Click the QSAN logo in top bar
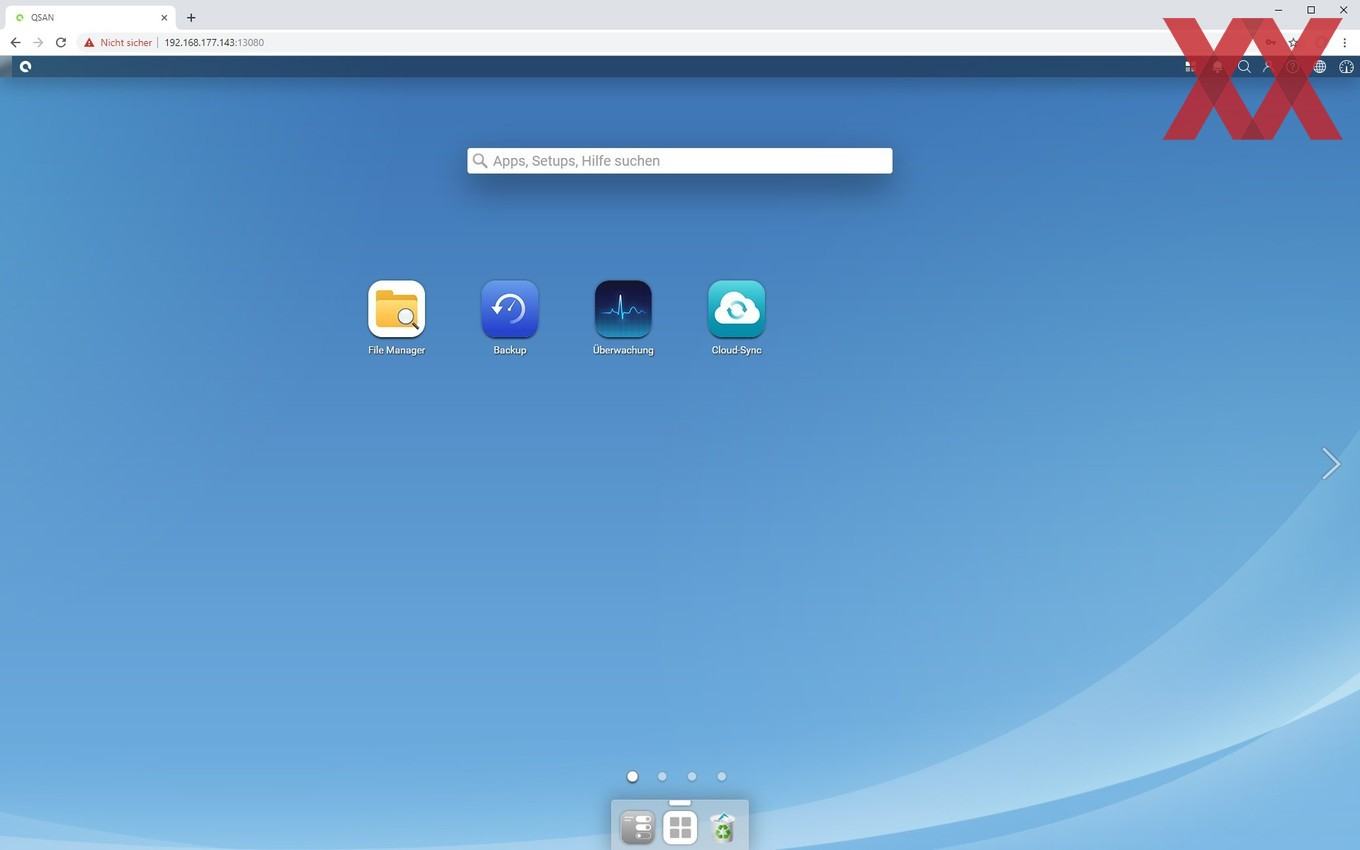1360x850 pixels. click(x=25, y=67)
